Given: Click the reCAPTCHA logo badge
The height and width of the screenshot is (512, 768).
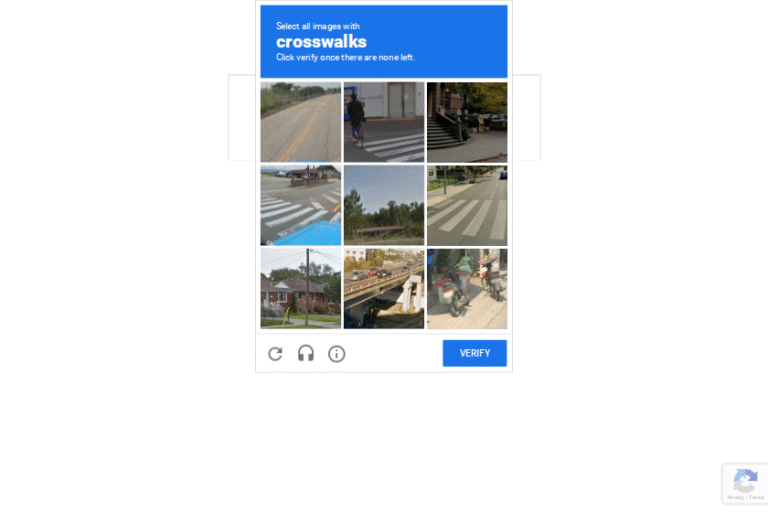Looking at the screenshot, I should click(x=745, y=480).
